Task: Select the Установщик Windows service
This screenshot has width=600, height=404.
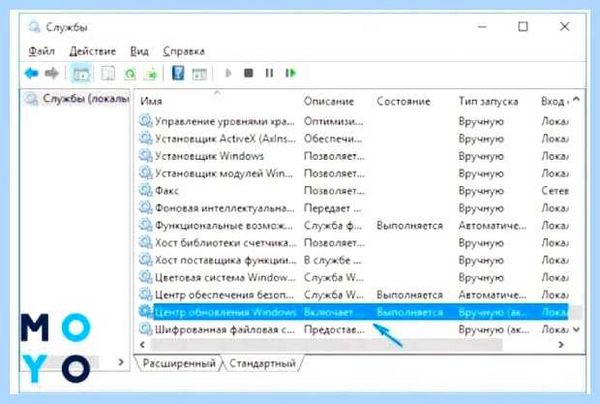Action: (x=209, y=156)
